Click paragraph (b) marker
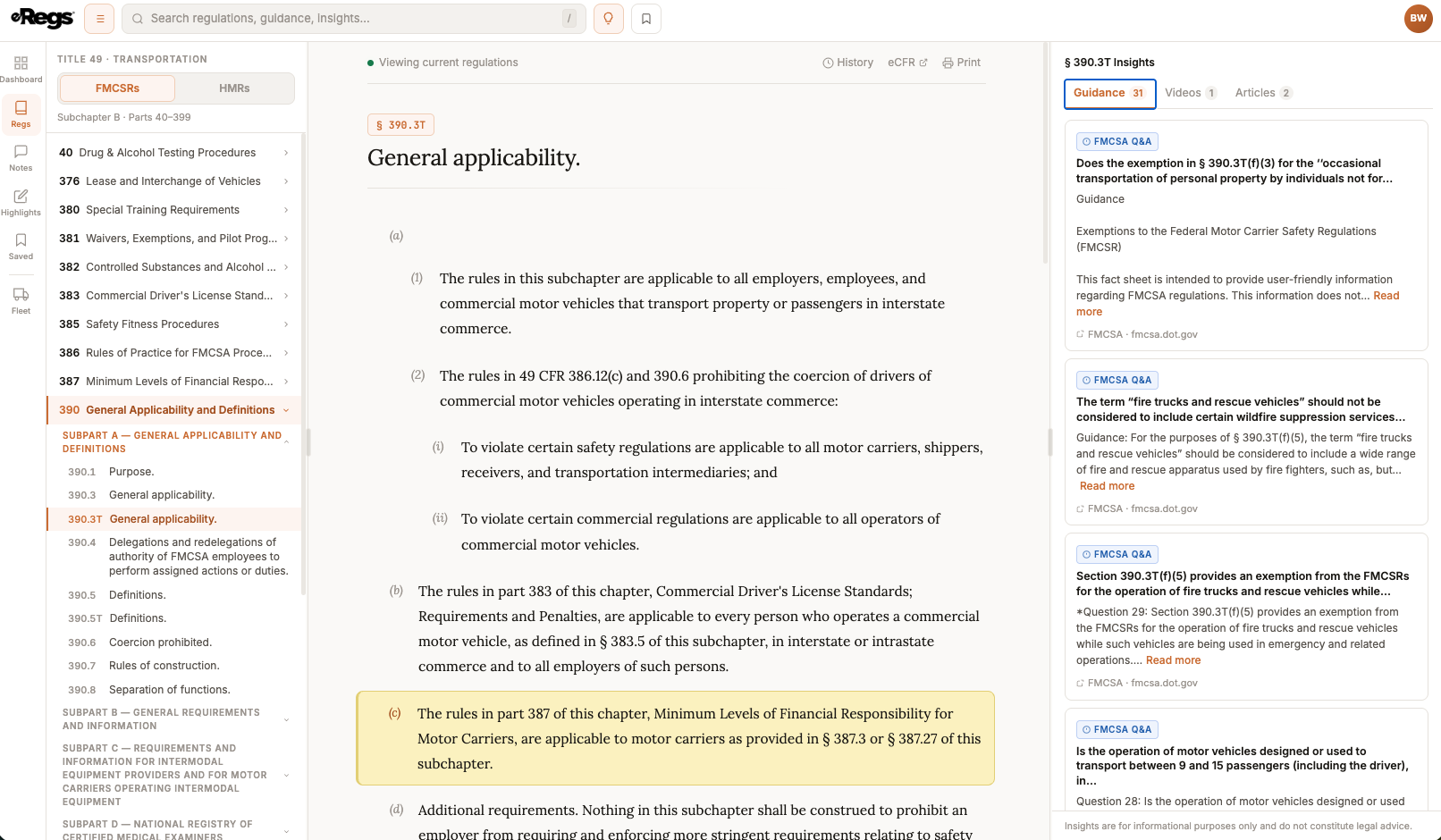 tap(396, 591)
